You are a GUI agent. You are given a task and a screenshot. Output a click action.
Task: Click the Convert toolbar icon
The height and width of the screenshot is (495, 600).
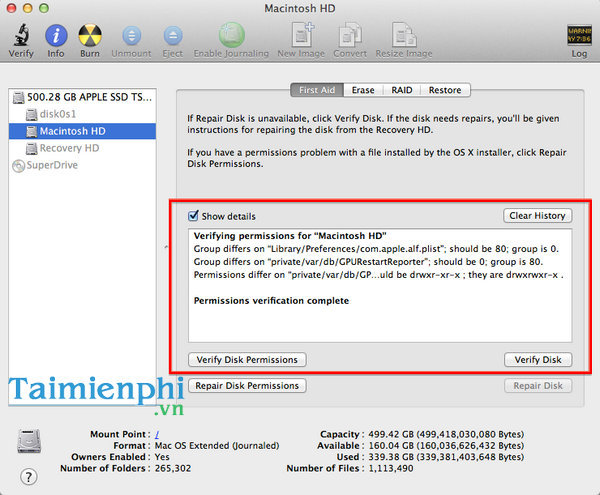350,35
